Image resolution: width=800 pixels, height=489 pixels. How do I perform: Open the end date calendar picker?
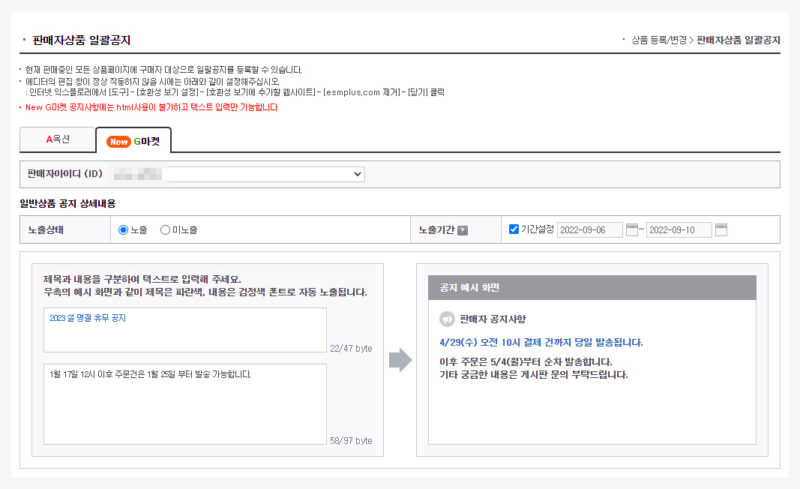(721, 230)
